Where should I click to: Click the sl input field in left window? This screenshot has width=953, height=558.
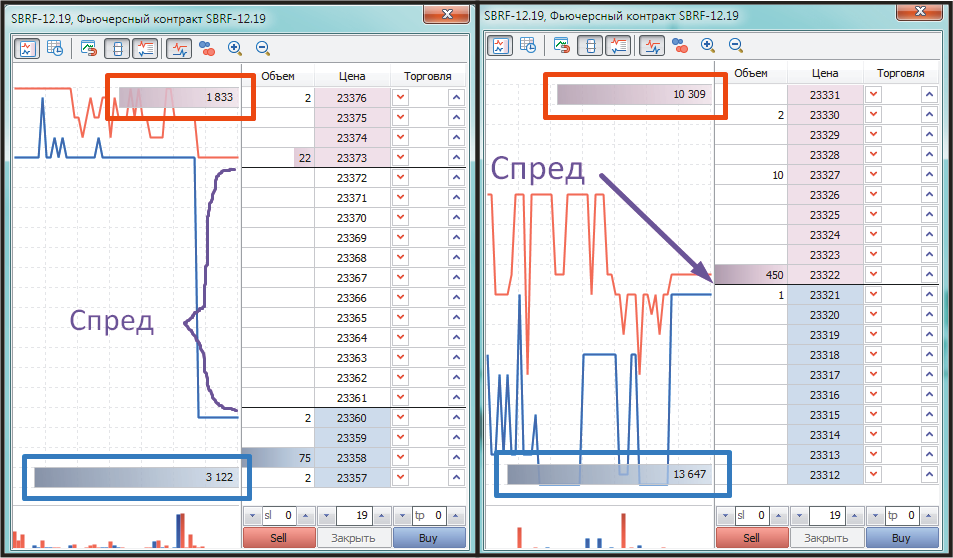[279, 516]
